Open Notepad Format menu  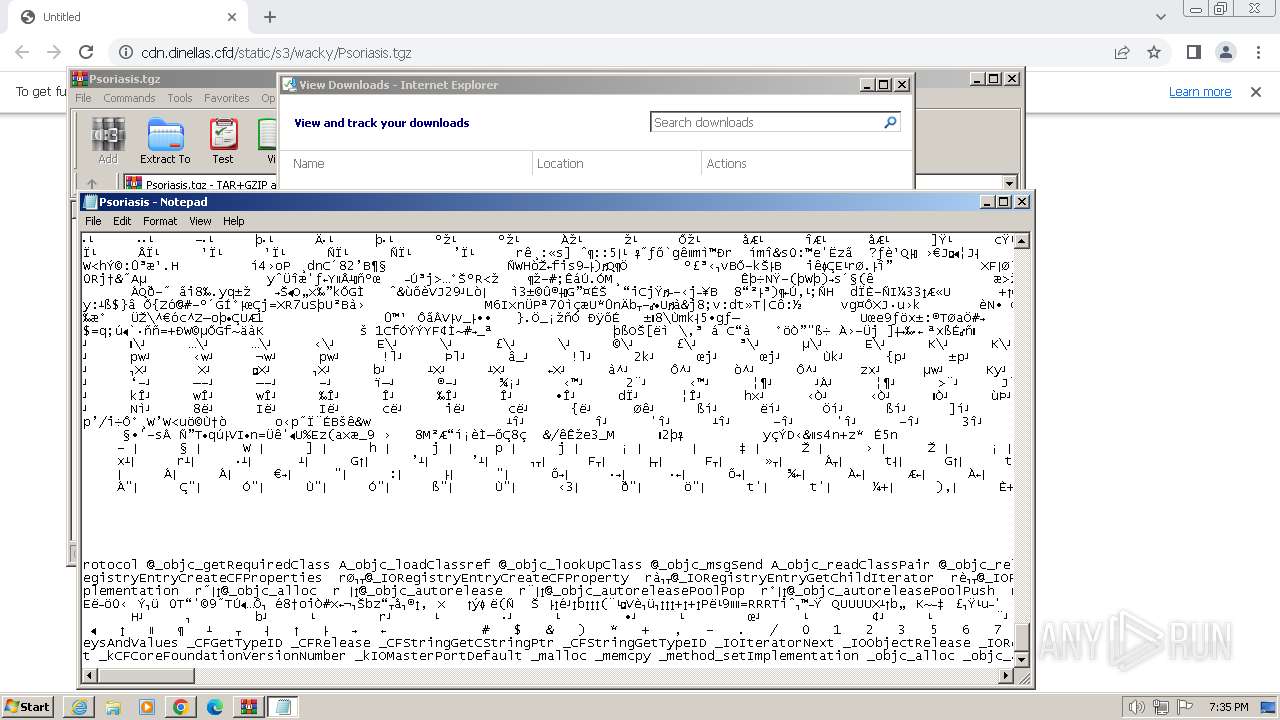[x=160, y=221]
